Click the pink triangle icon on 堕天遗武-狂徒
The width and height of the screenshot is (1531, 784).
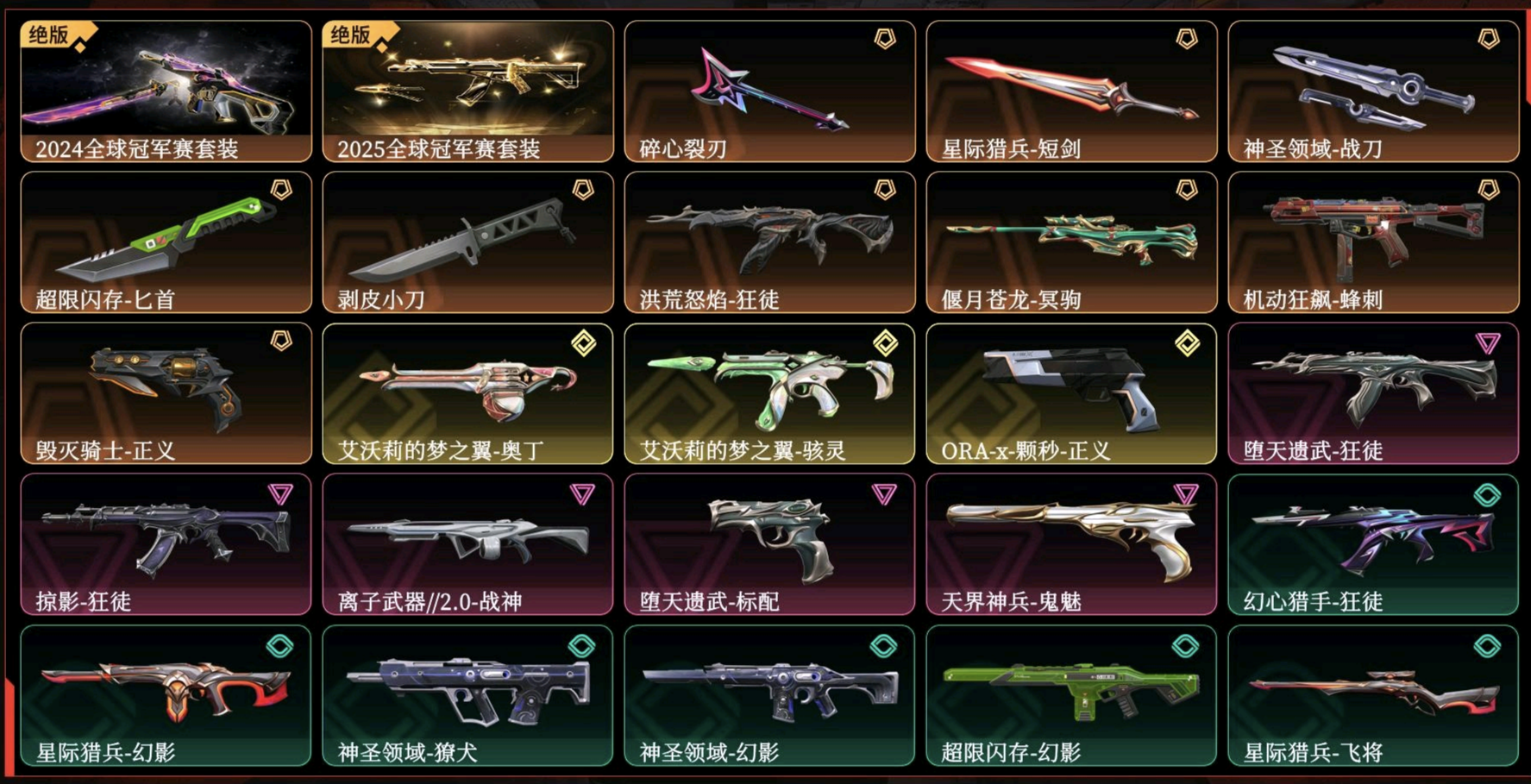[1488, 343]
